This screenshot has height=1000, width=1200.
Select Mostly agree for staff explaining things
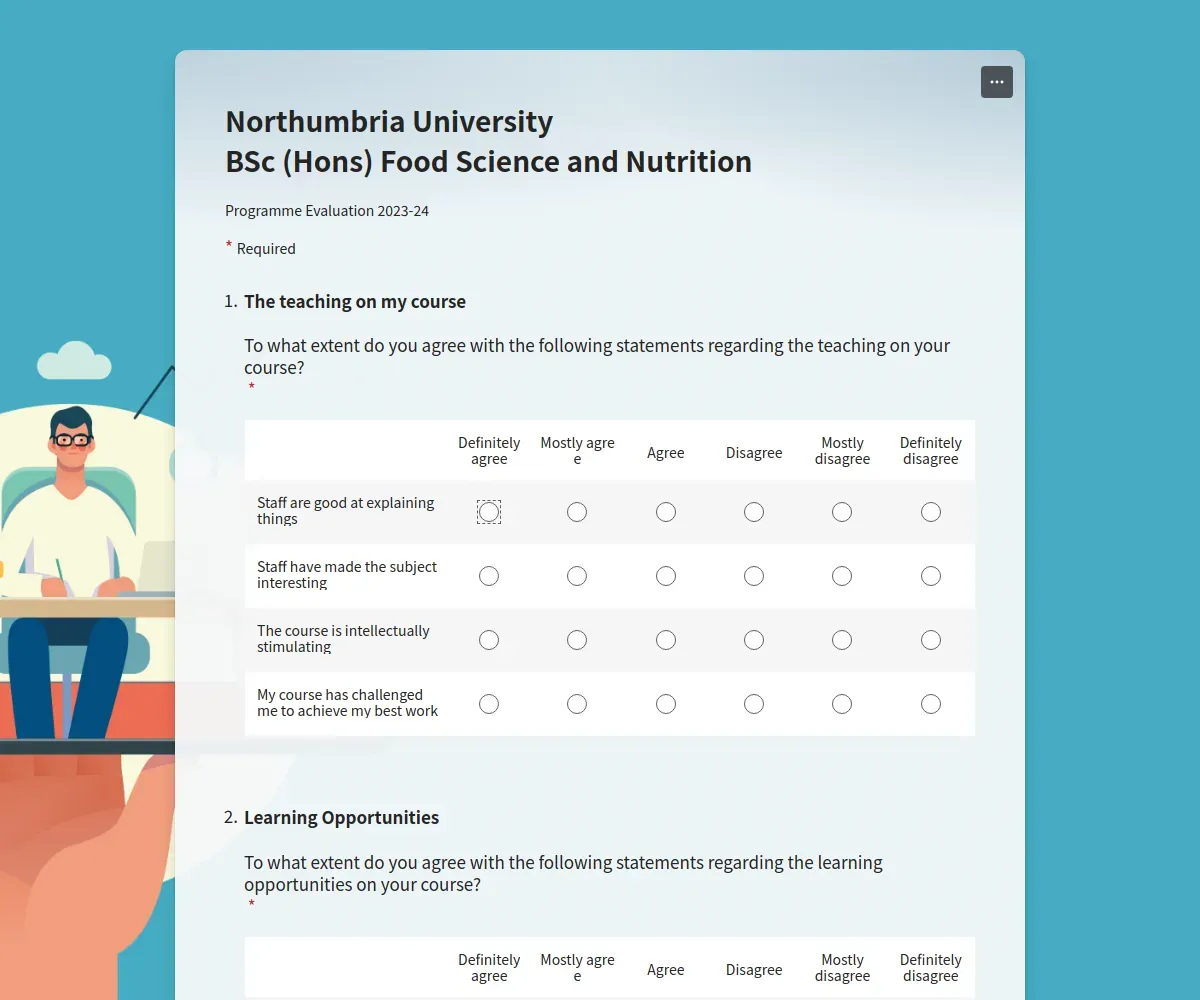577,512
